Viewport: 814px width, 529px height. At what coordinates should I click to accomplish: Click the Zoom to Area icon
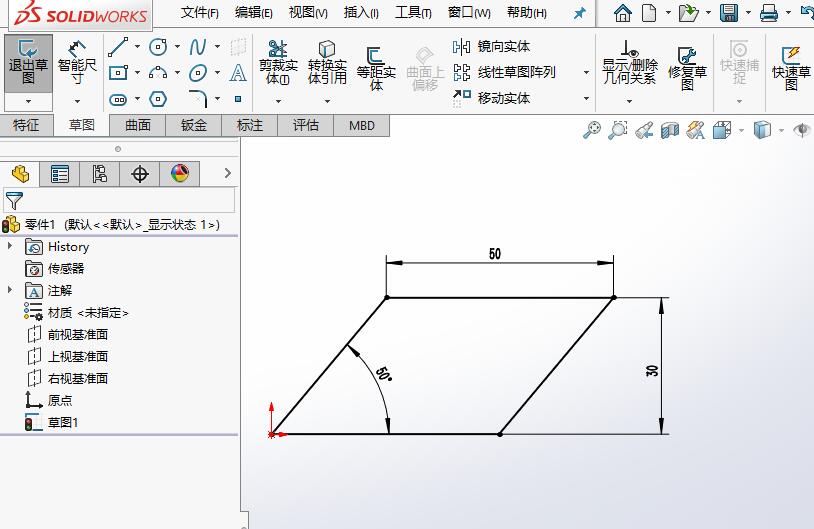pyautogui.click(x=618, y=130)
